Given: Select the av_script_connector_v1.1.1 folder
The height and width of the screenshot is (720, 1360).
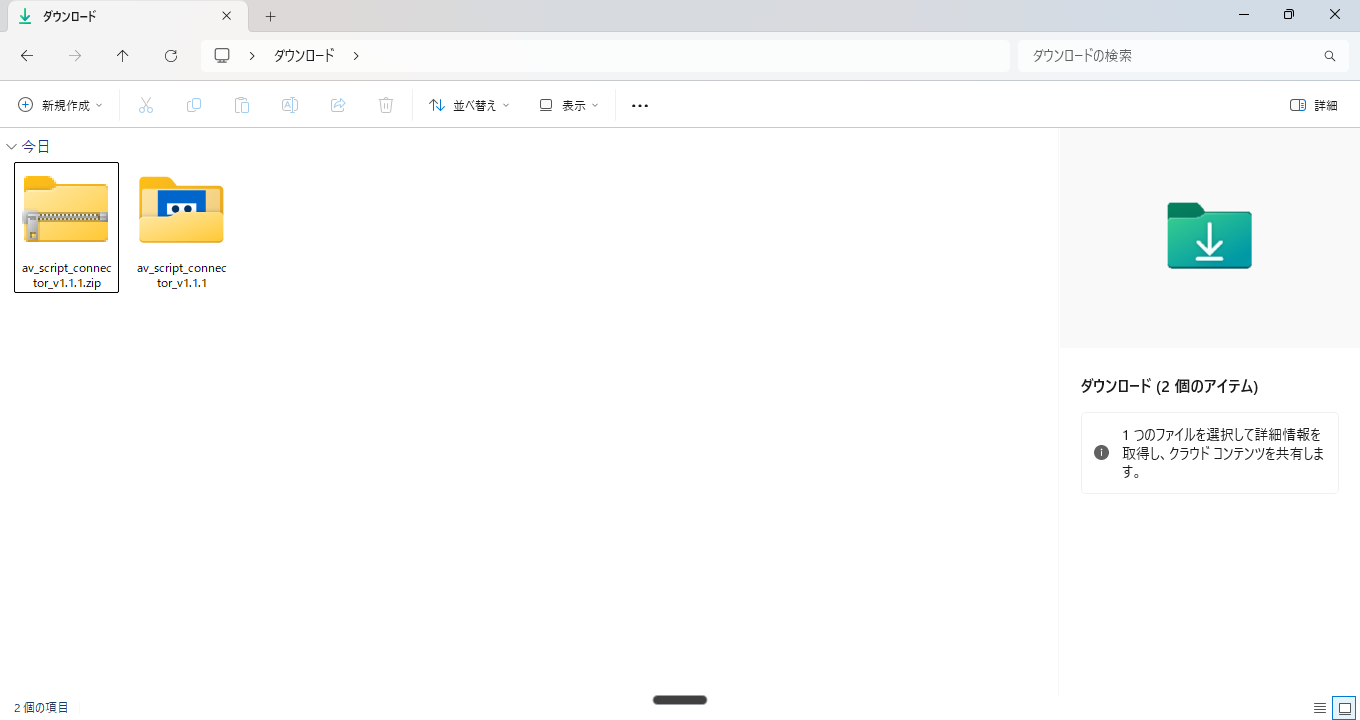Looking at the screenshot, I should click(x=182, y=227).
